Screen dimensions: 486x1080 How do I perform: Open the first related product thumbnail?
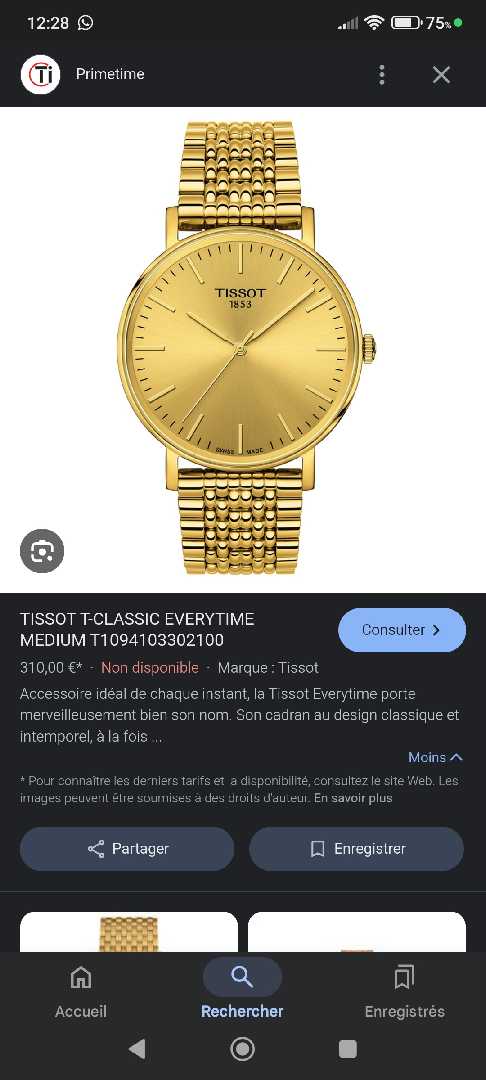[129, 932]
